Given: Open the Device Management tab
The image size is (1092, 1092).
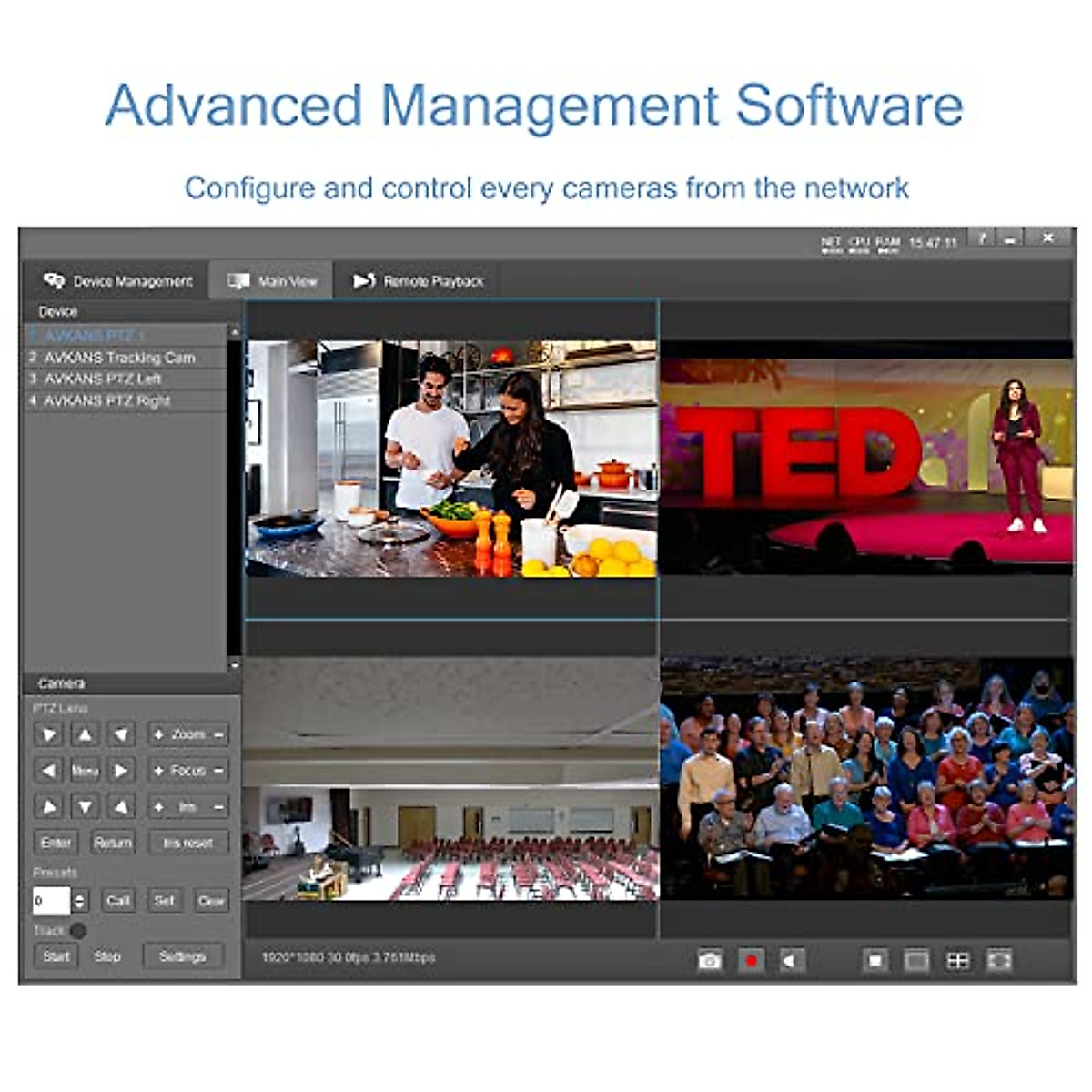Looking at the screenshot, I should [x=118, y=281].
